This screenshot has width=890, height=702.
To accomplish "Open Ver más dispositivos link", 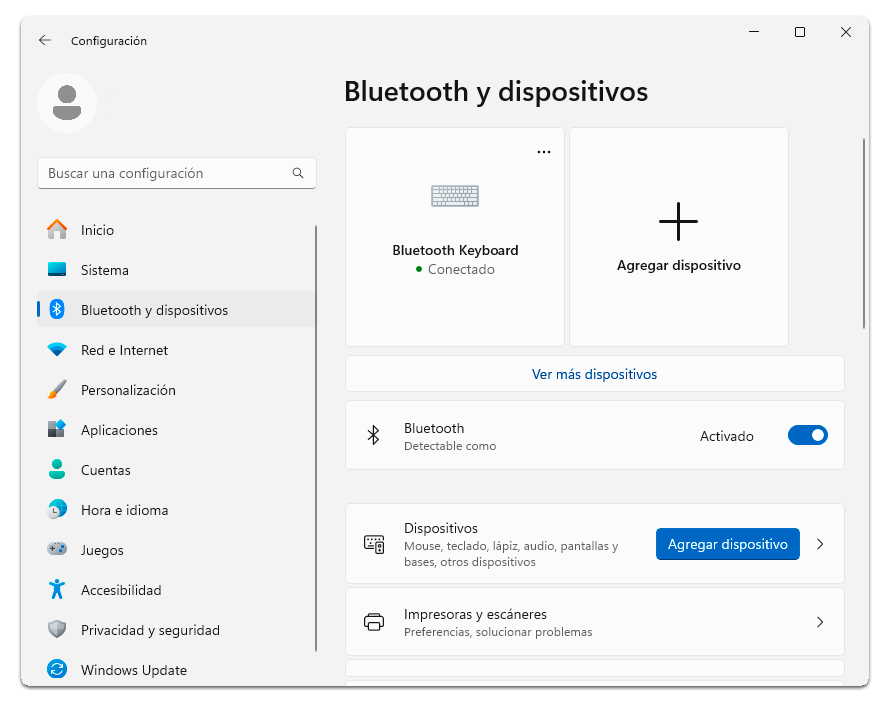I will [x=594, y=374].
